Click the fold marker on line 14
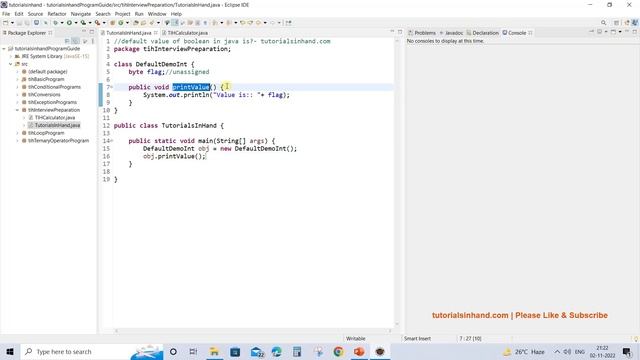 (x=112, y=141)
